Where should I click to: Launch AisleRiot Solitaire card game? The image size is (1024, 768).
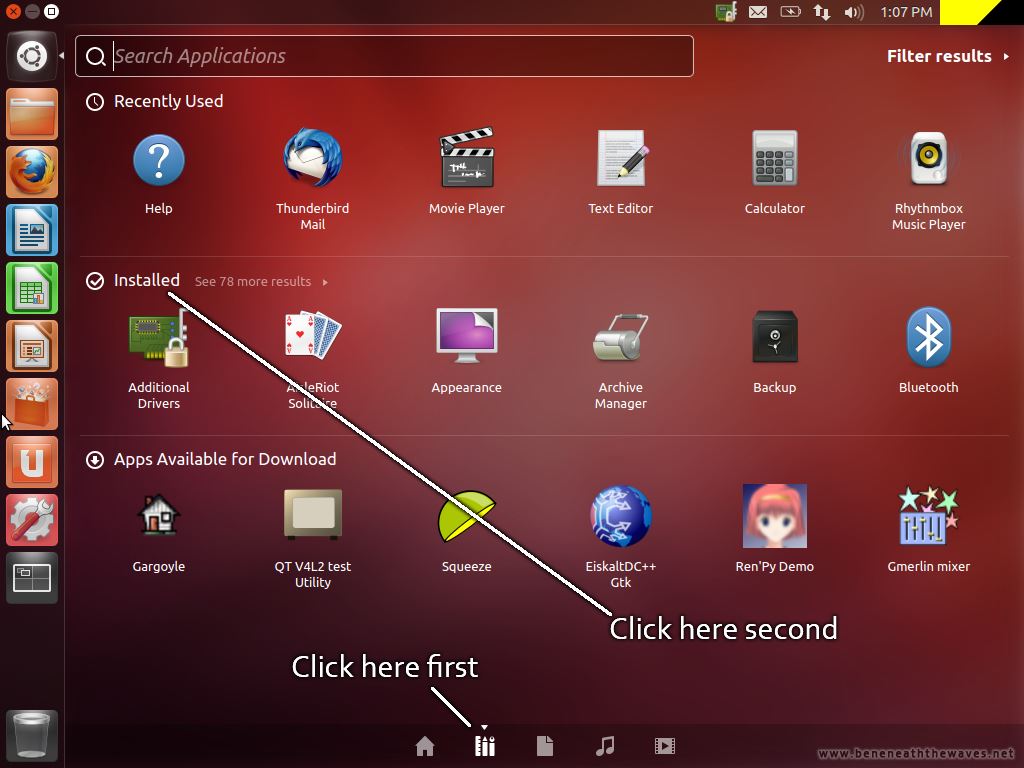point(312,335)
